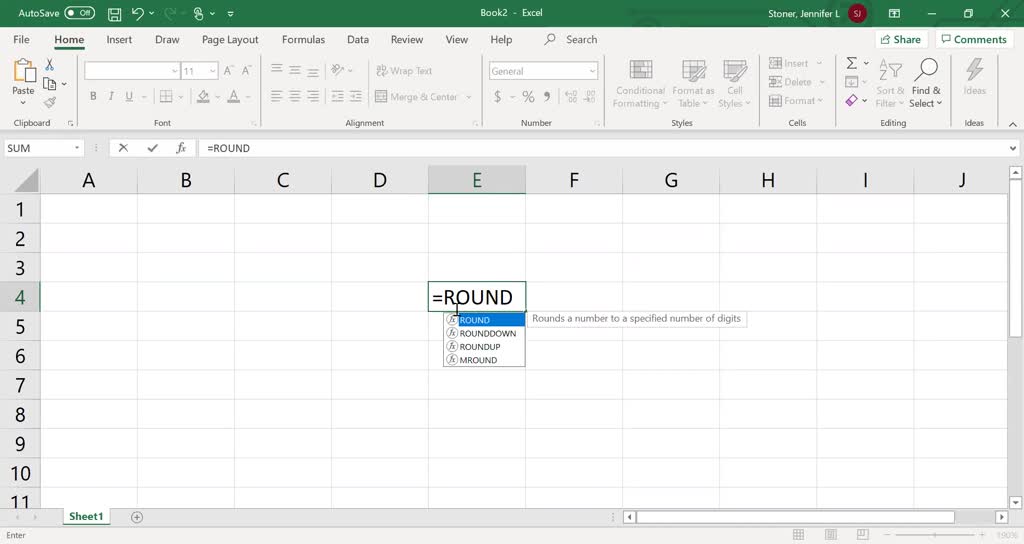Open the font size dropdown
Image resolution: width=1024 pixels, height=544 pixels.
click(212, 71)
